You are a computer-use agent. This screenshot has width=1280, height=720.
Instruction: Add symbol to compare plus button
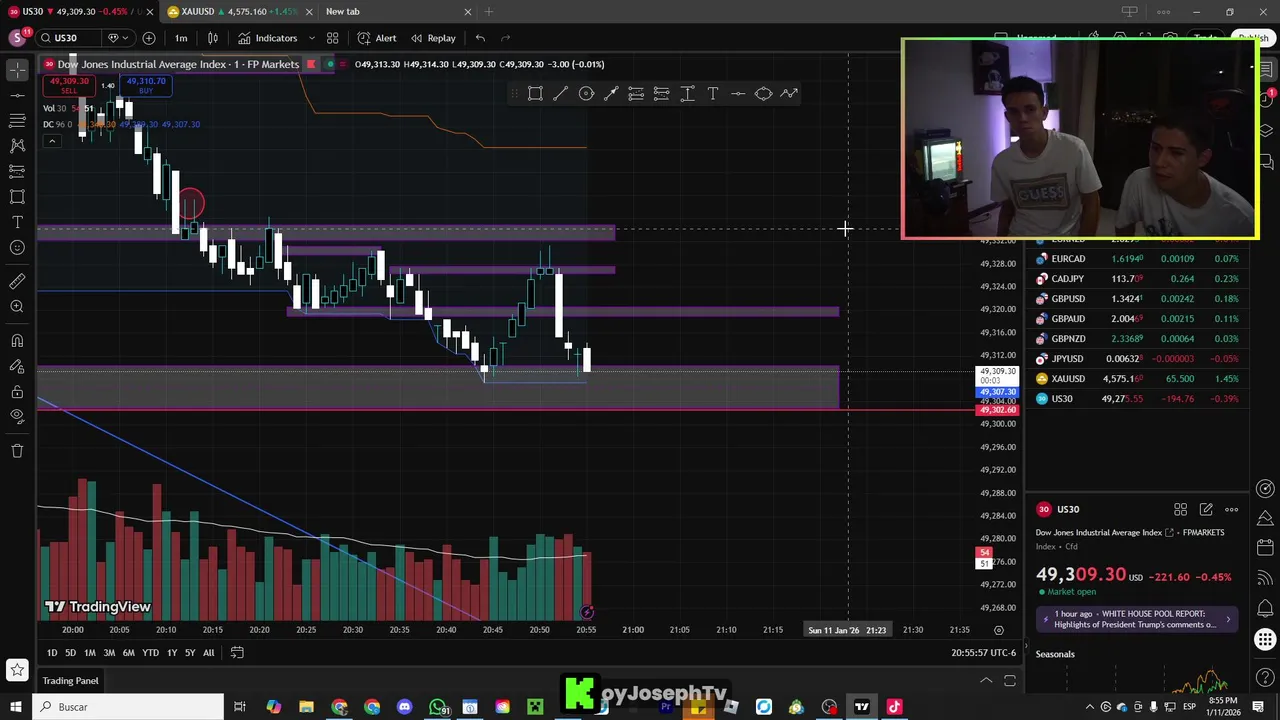click(148, 38)
